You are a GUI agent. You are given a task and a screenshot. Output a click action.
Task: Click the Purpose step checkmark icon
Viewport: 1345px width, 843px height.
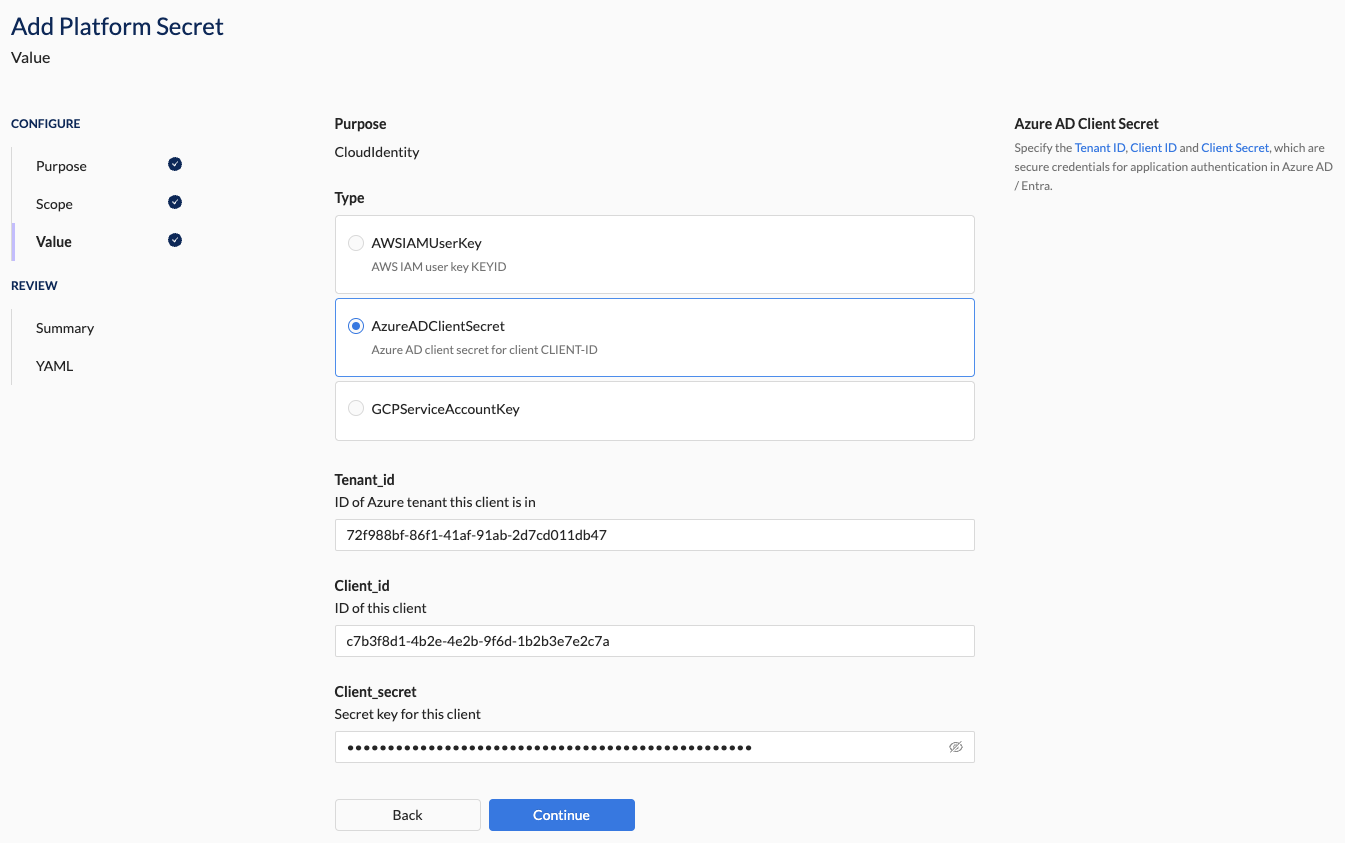(x=175, y=164)
